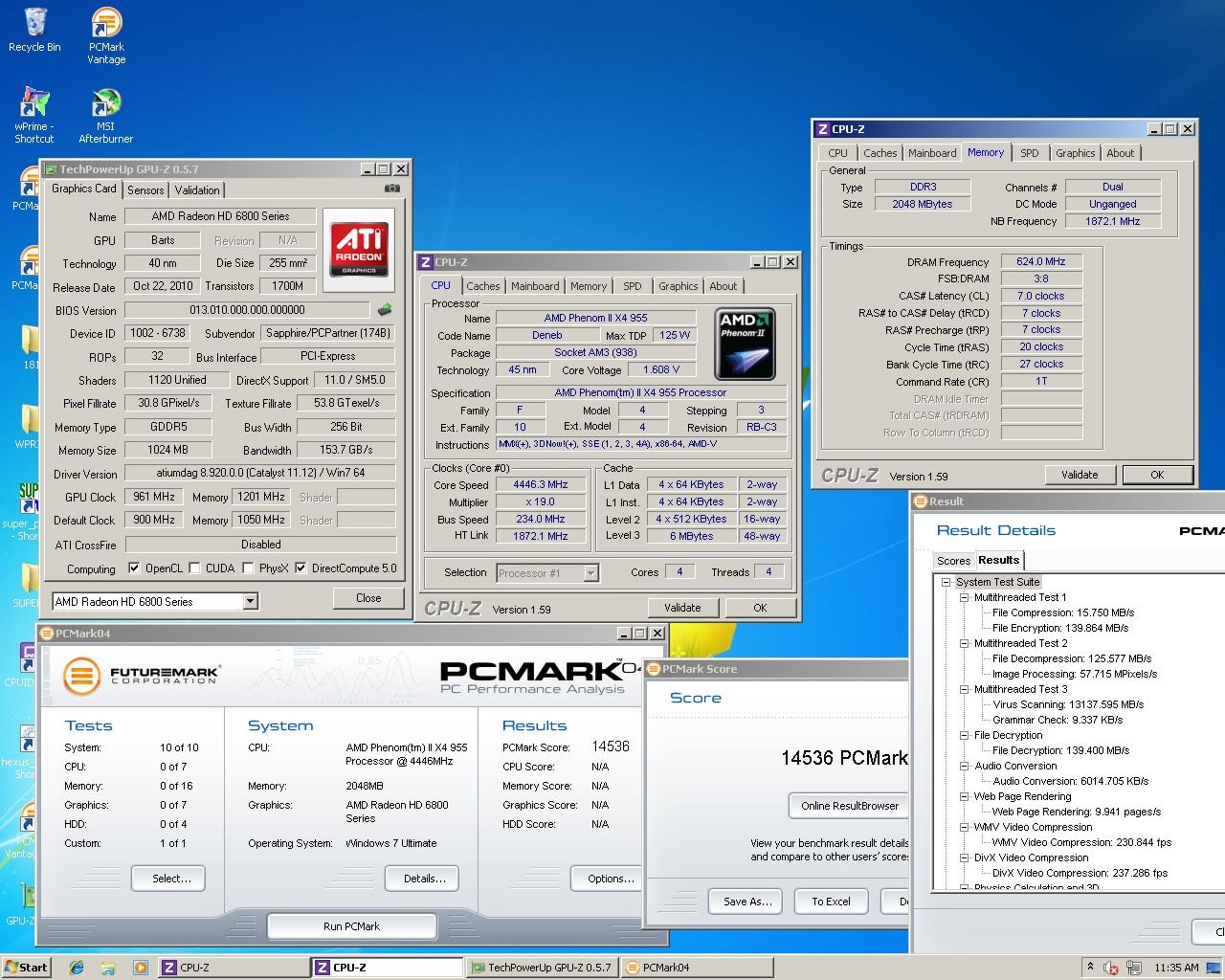Click the Save As... button

tap(746, 902)
